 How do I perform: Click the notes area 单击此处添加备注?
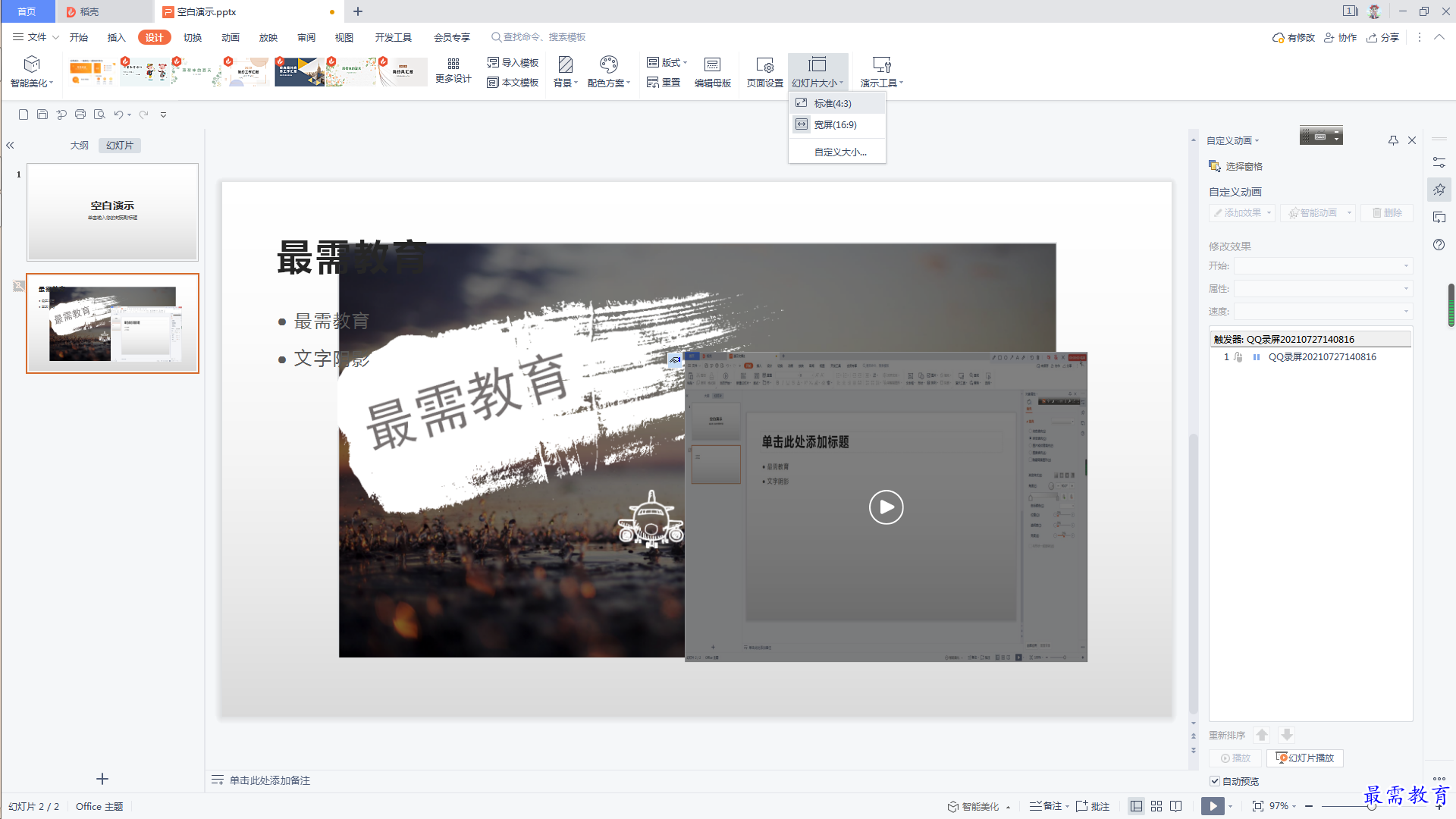pyautogui.click(x=270, y=780)
